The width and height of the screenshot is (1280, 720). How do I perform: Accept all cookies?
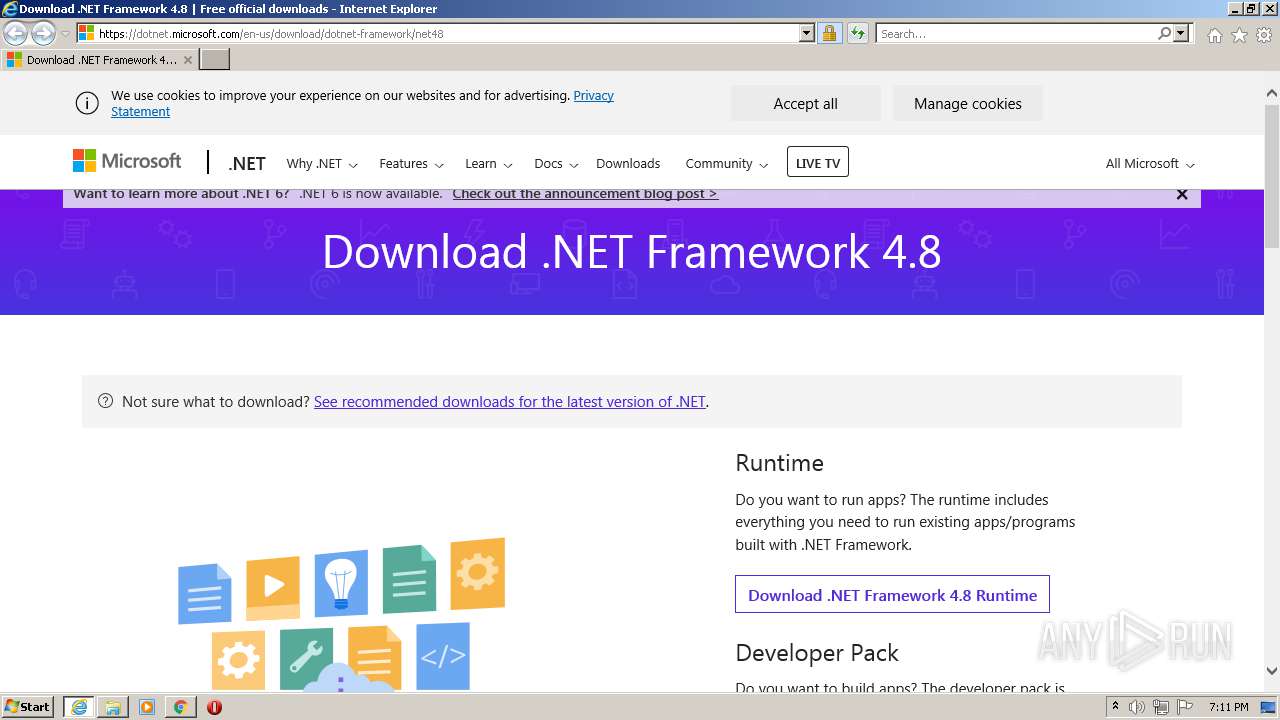coord(805,104)
